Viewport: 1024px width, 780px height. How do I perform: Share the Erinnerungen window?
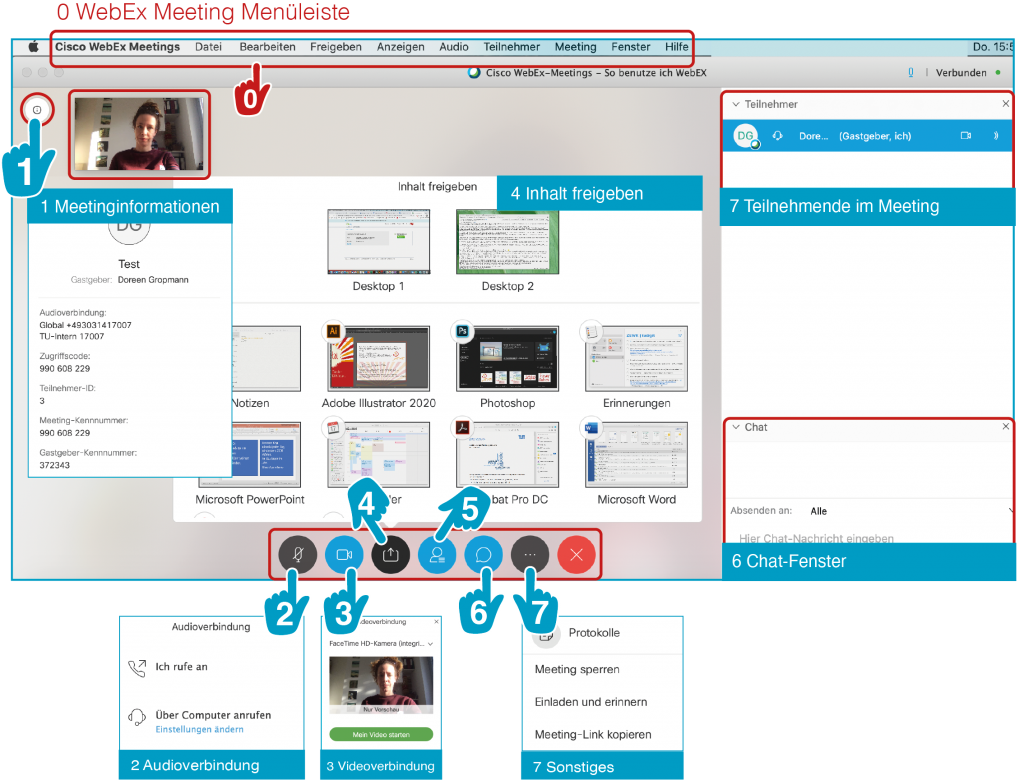[637, 359]
